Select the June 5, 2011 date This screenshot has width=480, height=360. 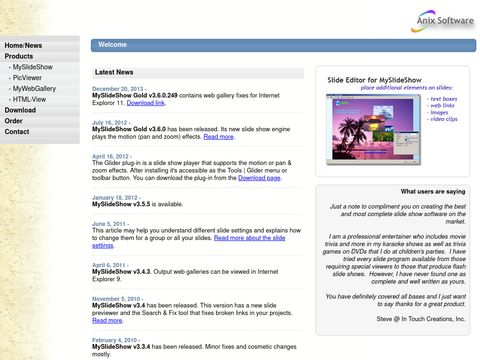point(109,224)
